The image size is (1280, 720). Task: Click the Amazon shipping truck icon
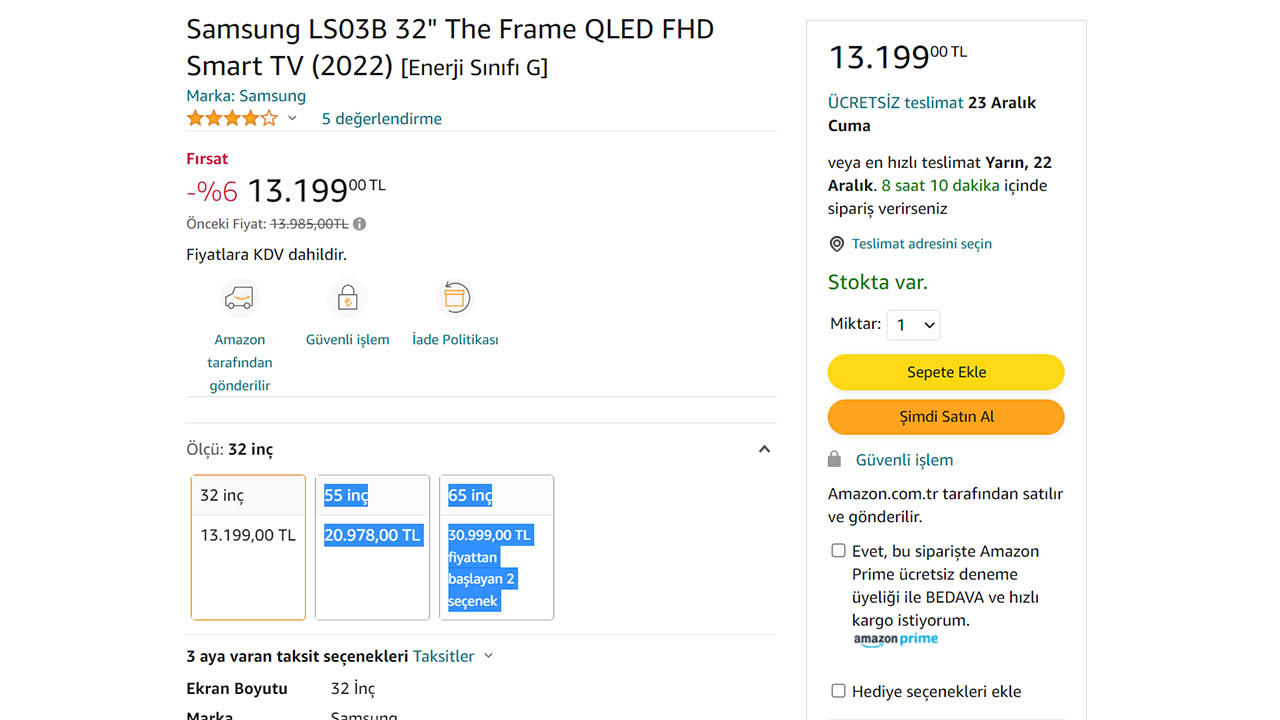pos(240,297)
